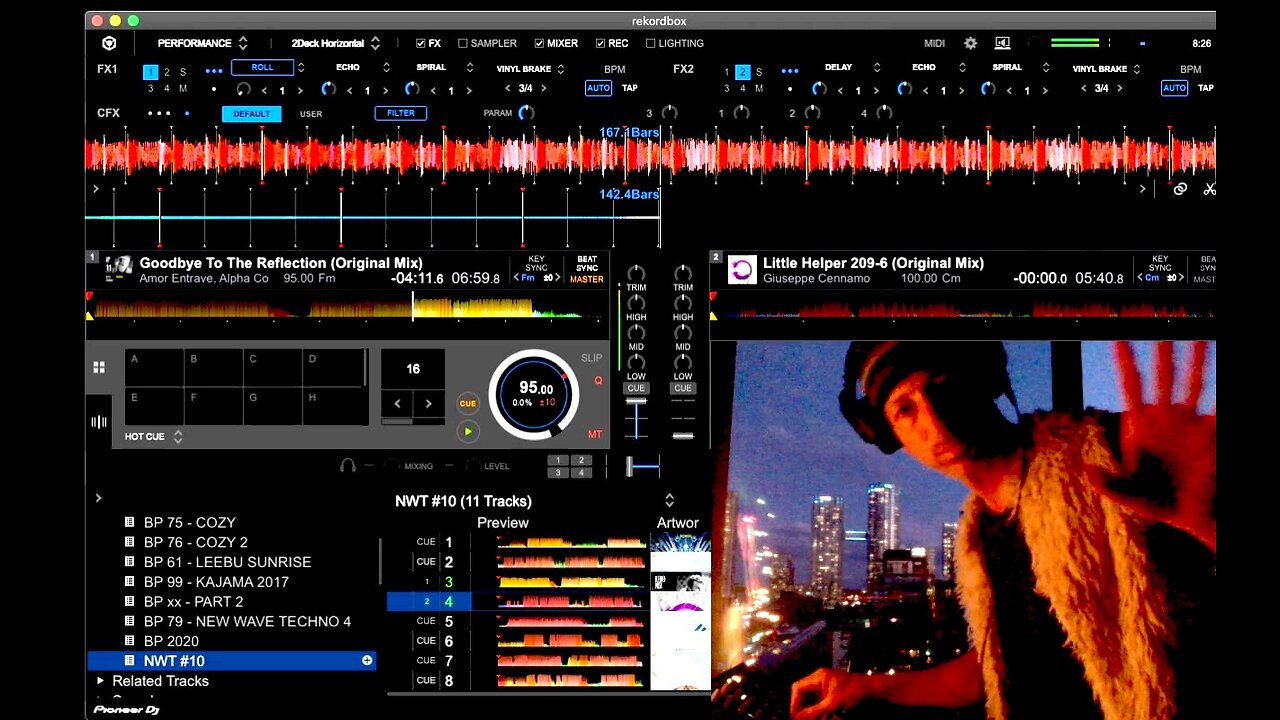The height and width of the screenshot is (720, 1280).
Task: Open the FX1 SPIRAL effect dropdown
Action: (x=469, y=68)
